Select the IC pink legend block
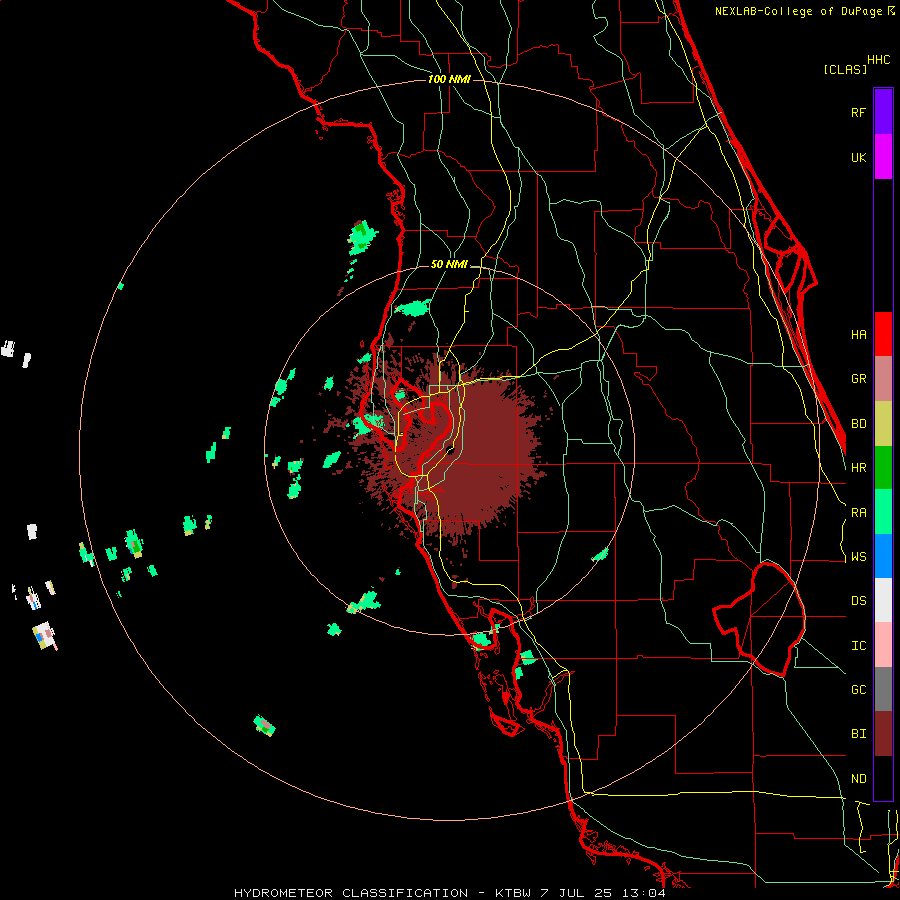The height and width of the screenshot is (900, 900). point(883,645)
